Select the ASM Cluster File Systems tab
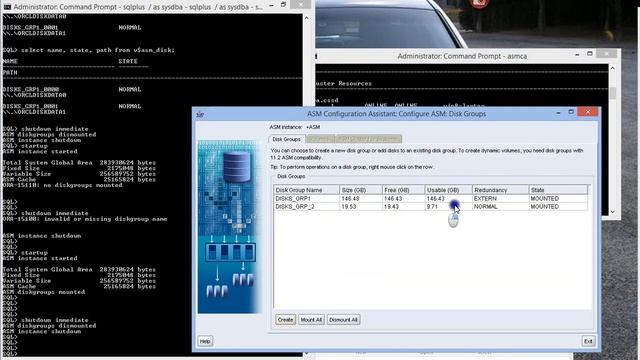This screenshot has width=640, height=360. (x=368, y=139)
